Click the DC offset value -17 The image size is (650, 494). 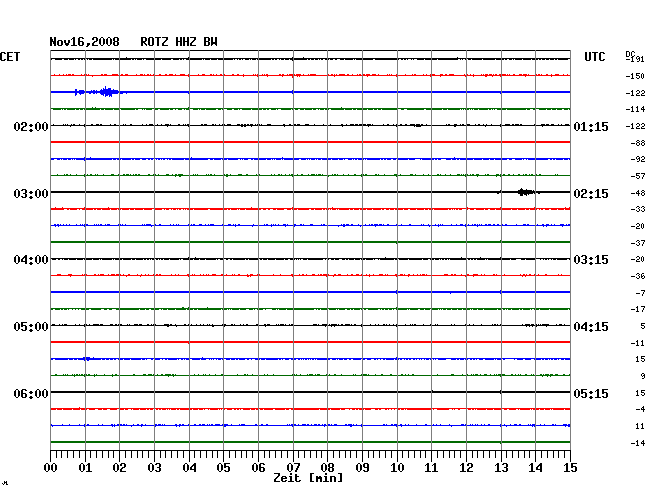[x=638, y=309]
